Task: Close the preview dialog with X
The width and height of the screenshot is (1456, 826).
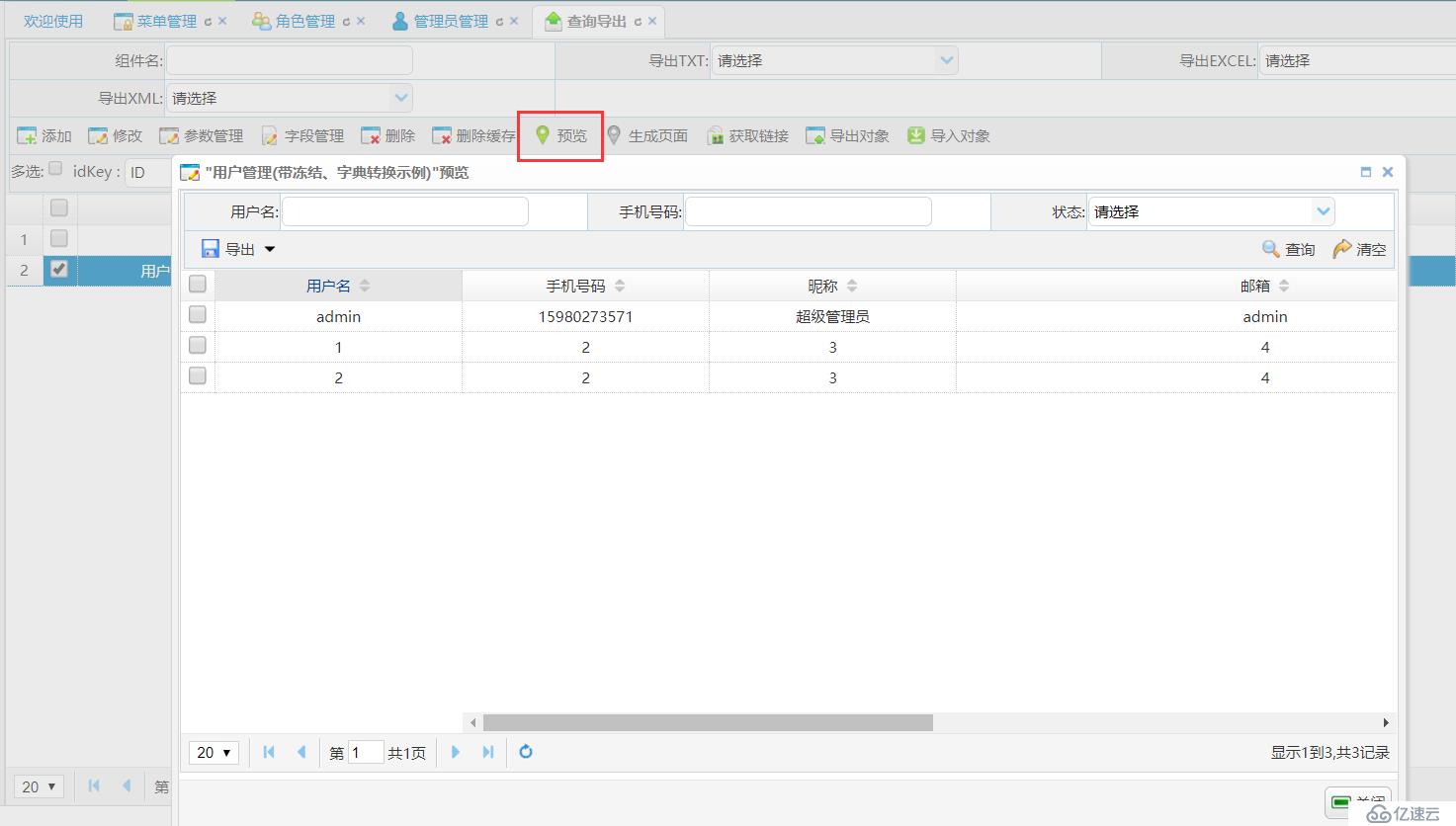Action: pos(1388,172)
